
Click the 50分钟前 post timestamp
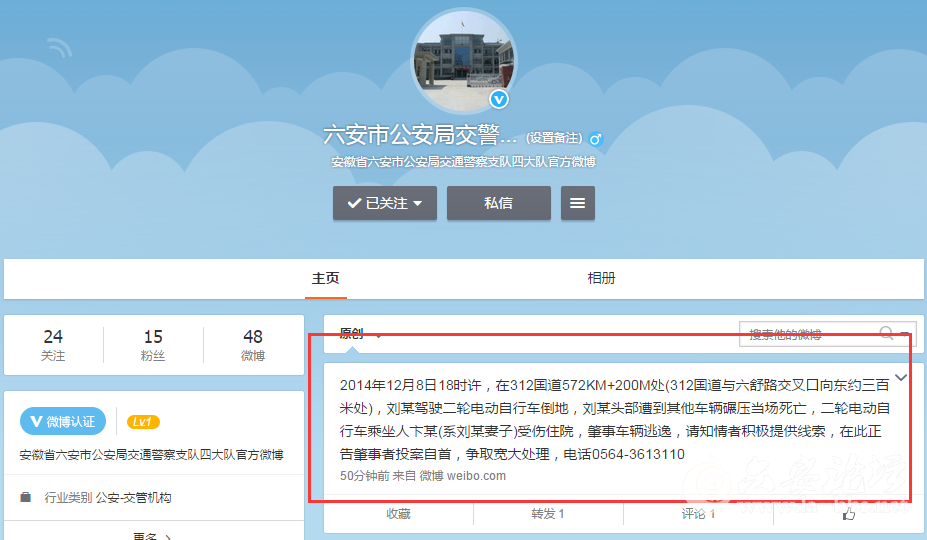click(364, 476)
